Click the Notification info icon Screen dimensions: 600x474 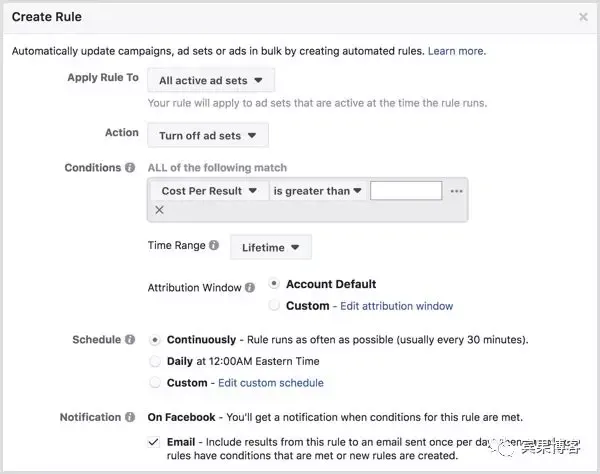click(x=130, y=417)
